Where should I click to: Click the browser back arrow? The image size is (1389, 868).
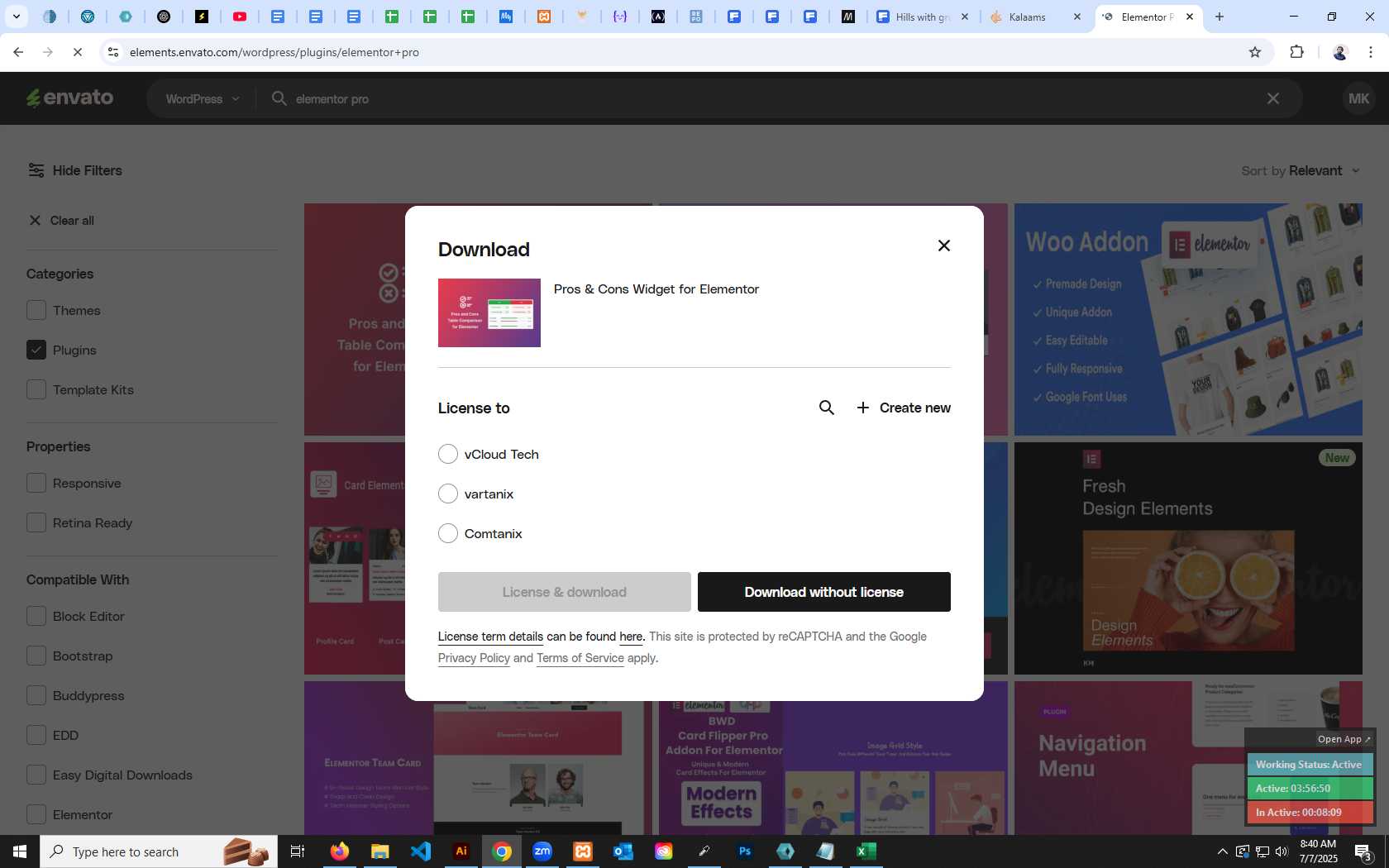[x=18, y=52]
